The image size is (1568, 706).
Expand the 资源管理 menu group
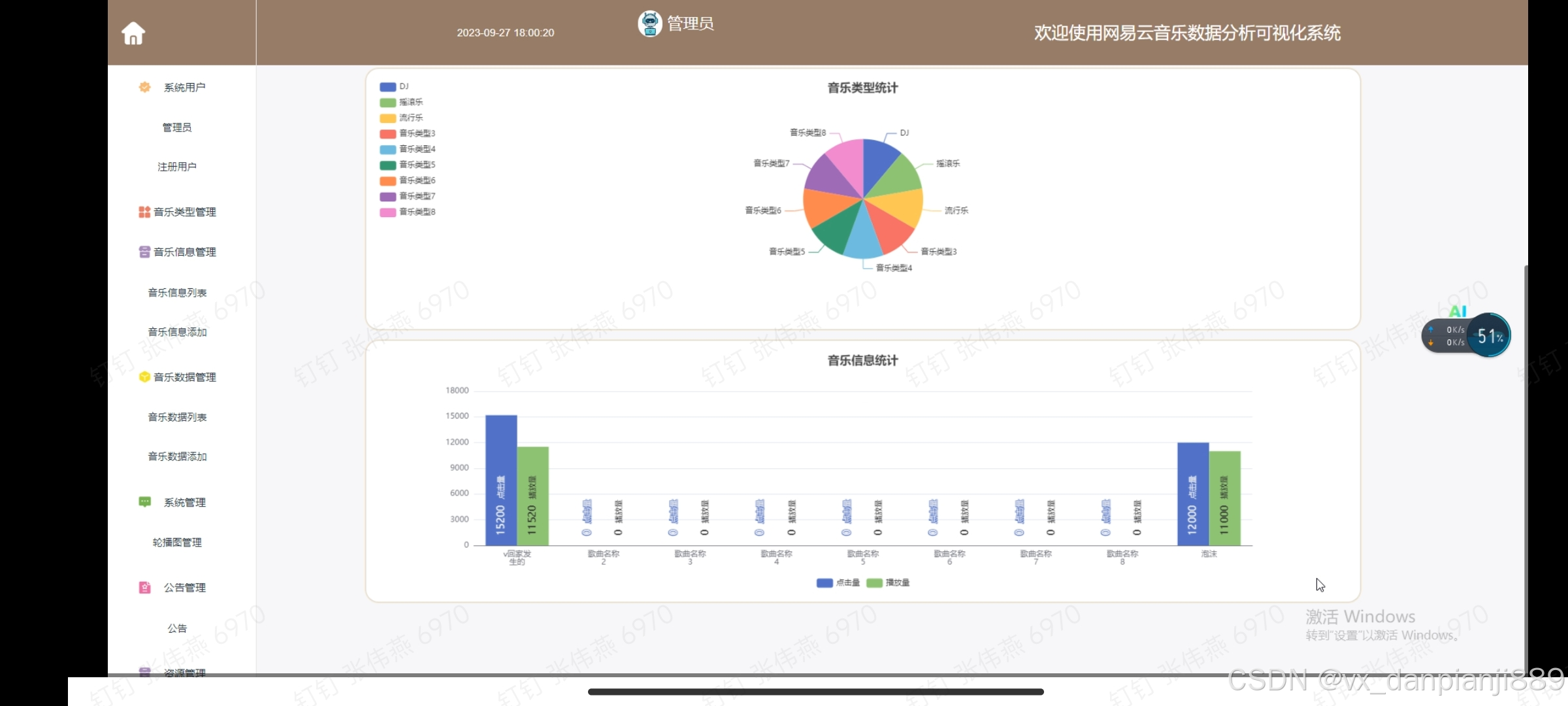tap(184, 671)
